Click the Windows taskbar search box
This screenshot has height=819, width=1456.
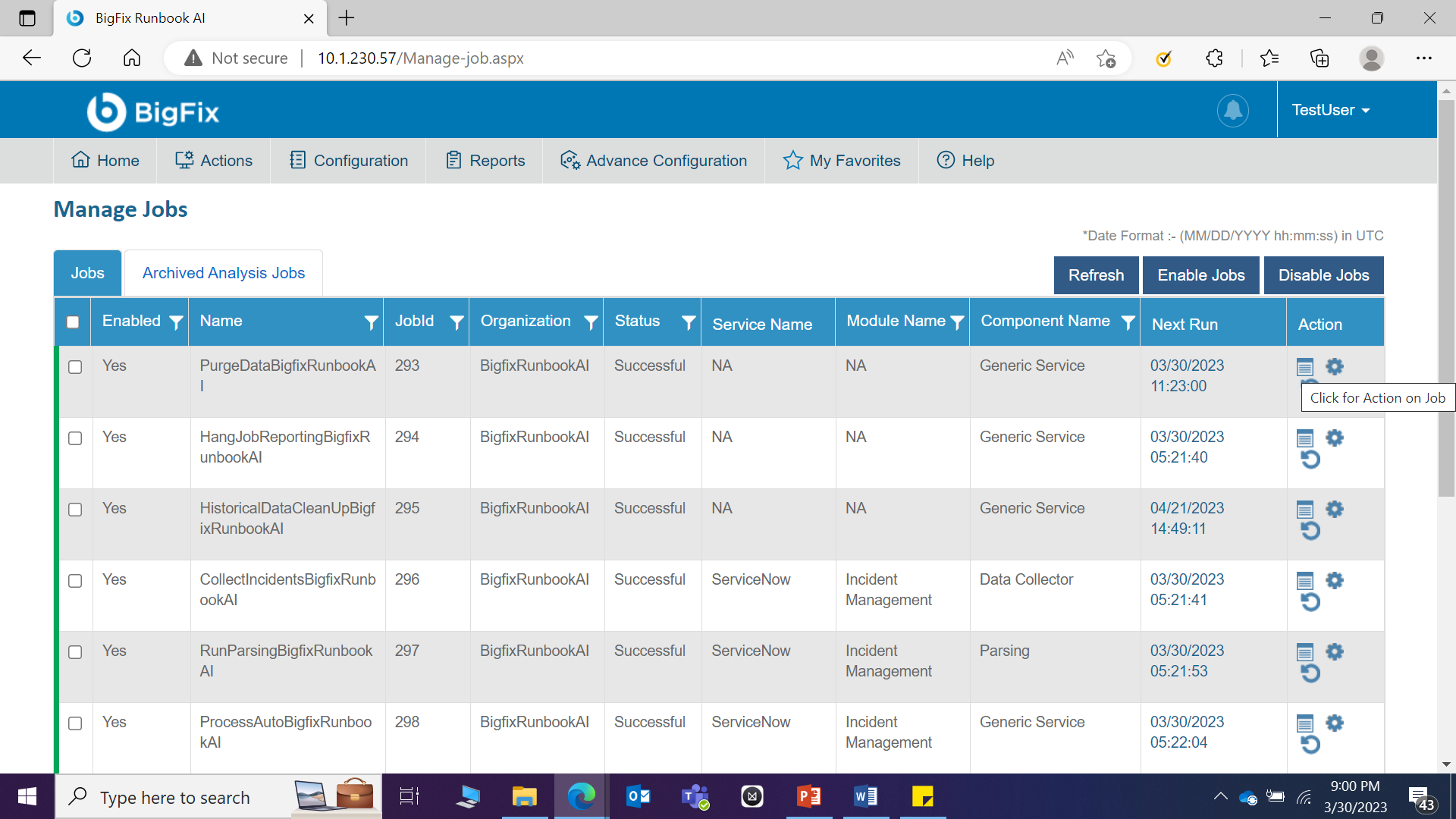click(x=175, y=798)
